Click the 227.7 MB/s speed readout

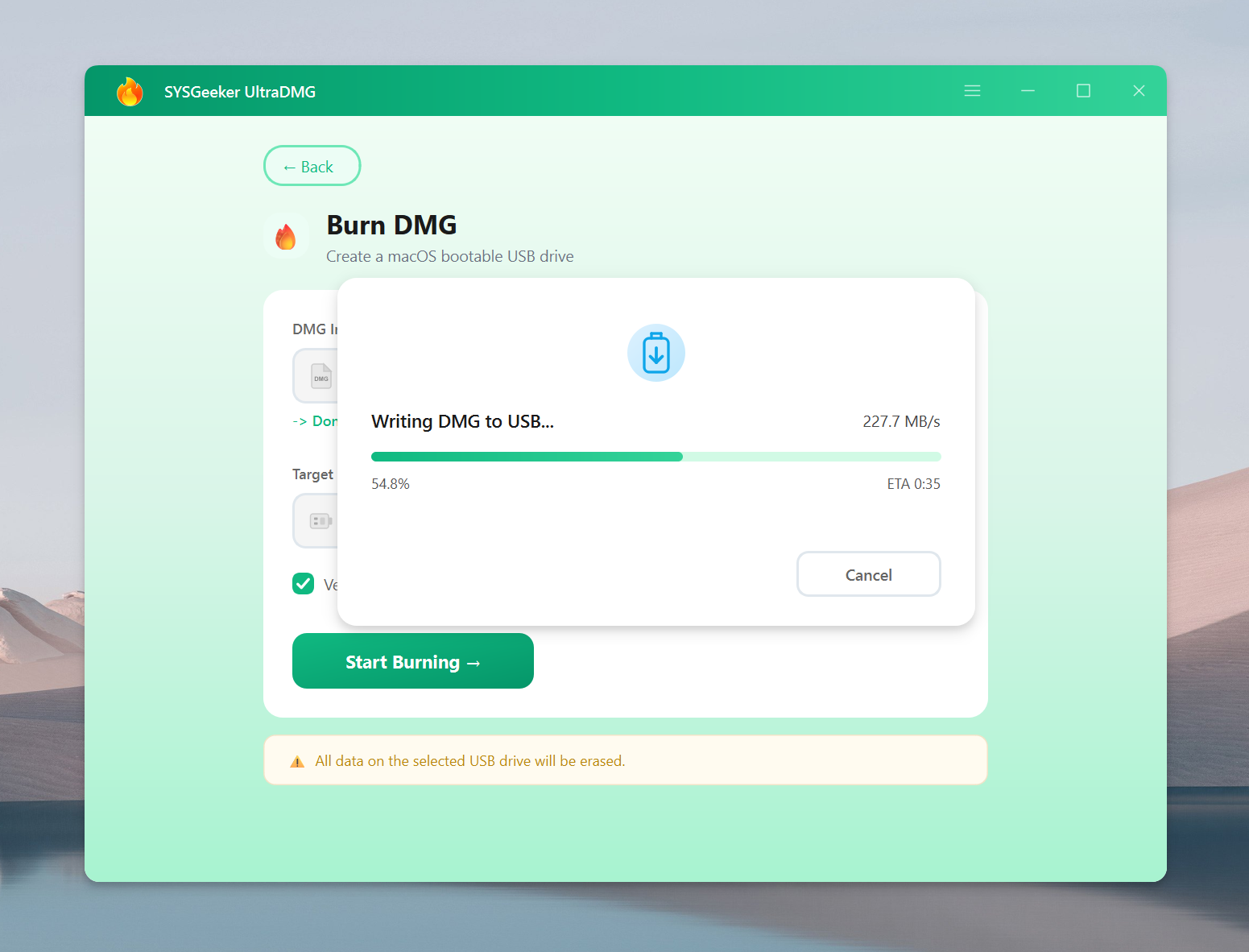tap(900, 421)
